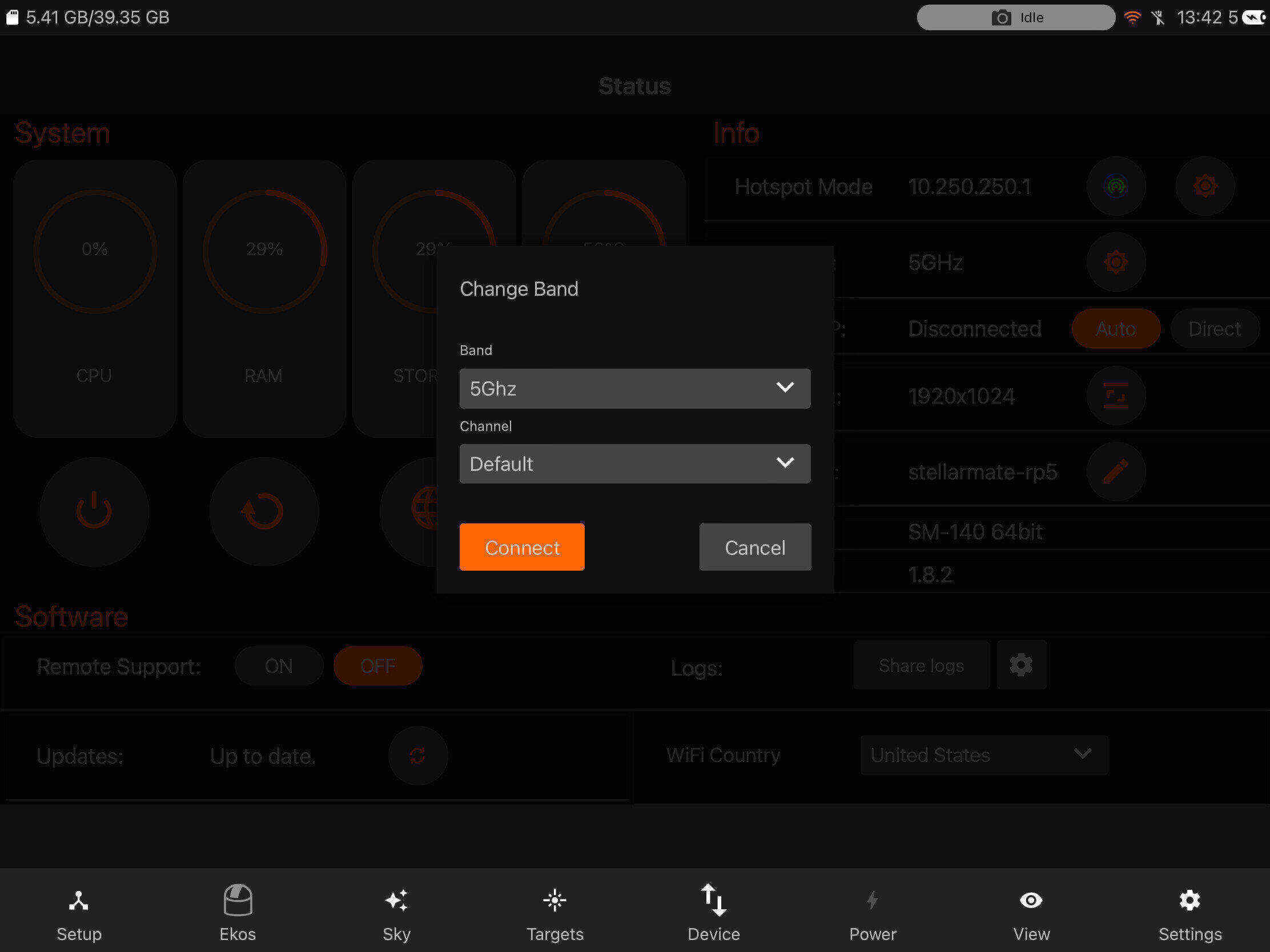
Task: Open the Ekos dome icon
Action: (238, 900)
